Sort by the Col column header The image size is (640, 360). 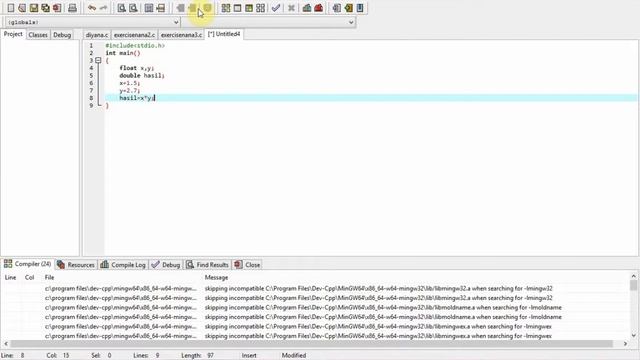pyautogui.click(x=29, y=278)
